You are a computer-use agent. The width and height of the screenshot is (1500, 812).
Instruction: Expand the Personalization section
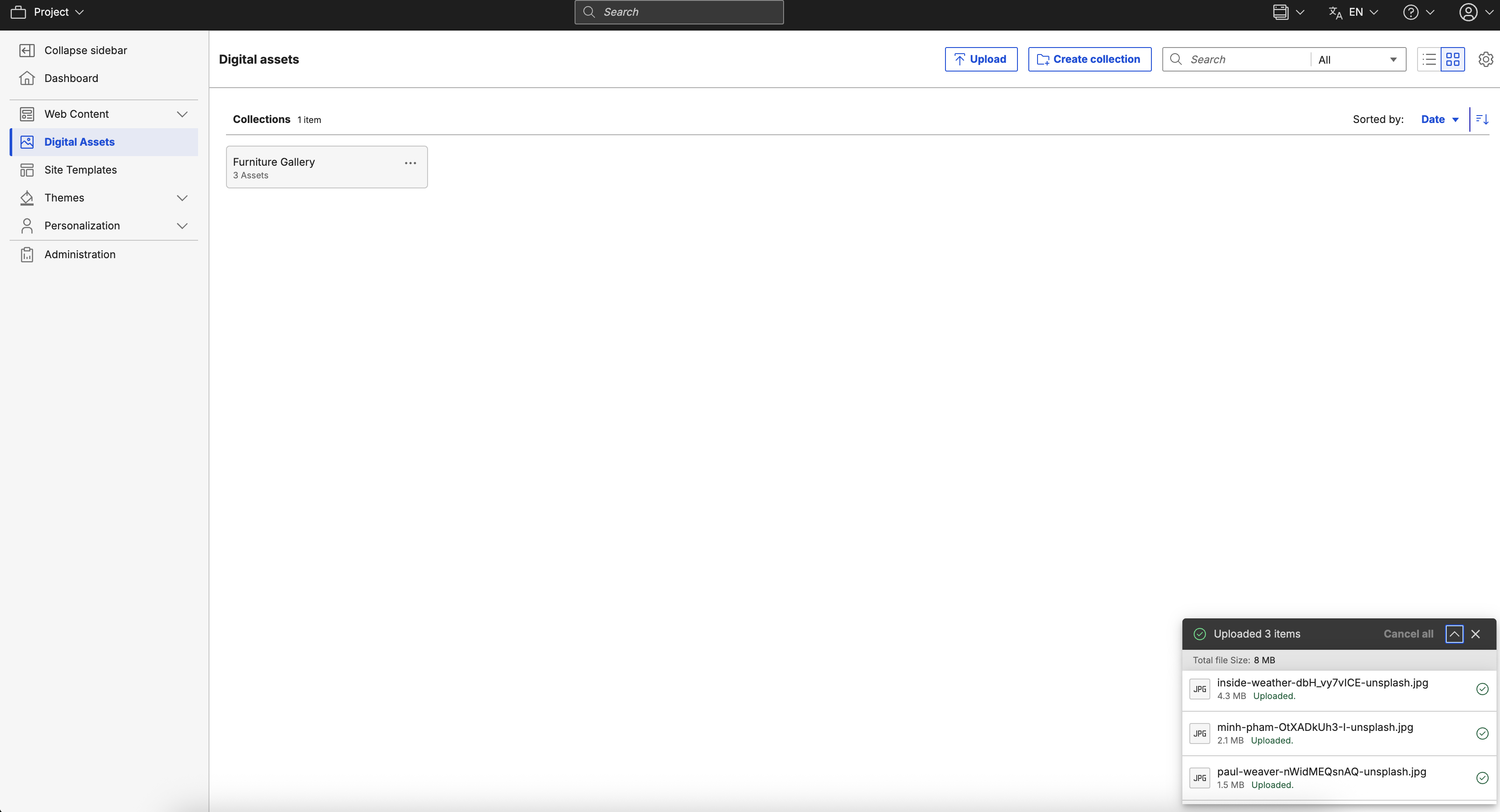(x=182, y=226)
